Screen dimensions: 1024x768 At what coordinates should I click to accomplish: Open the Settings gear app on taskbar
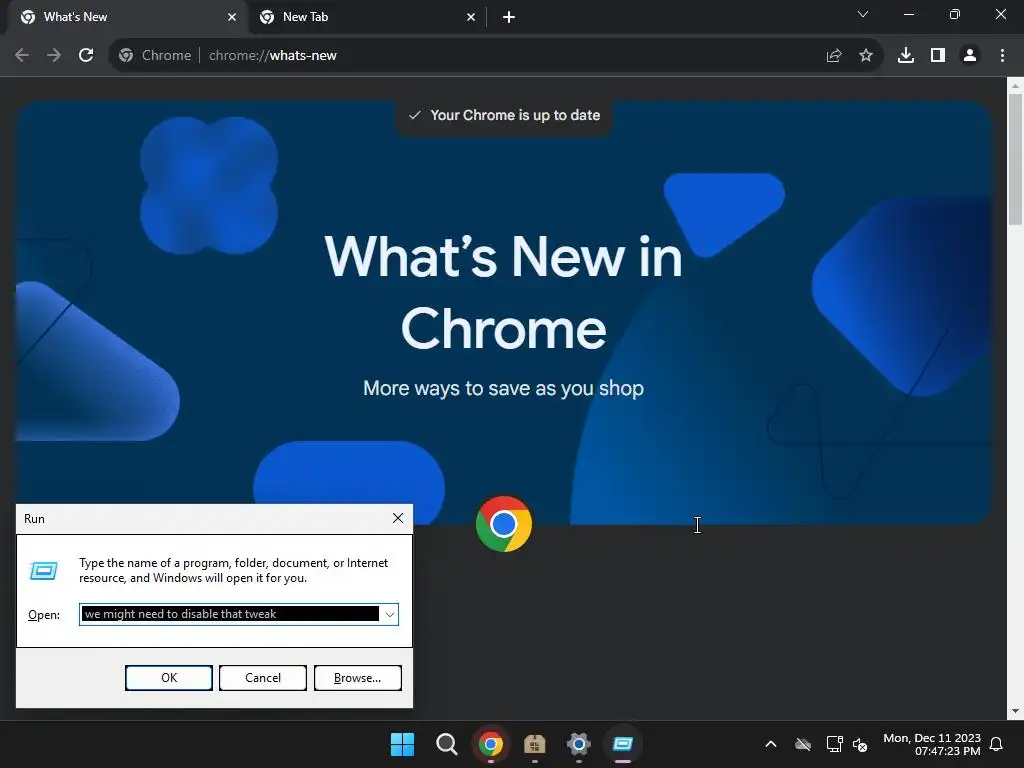tap(579, 744)
